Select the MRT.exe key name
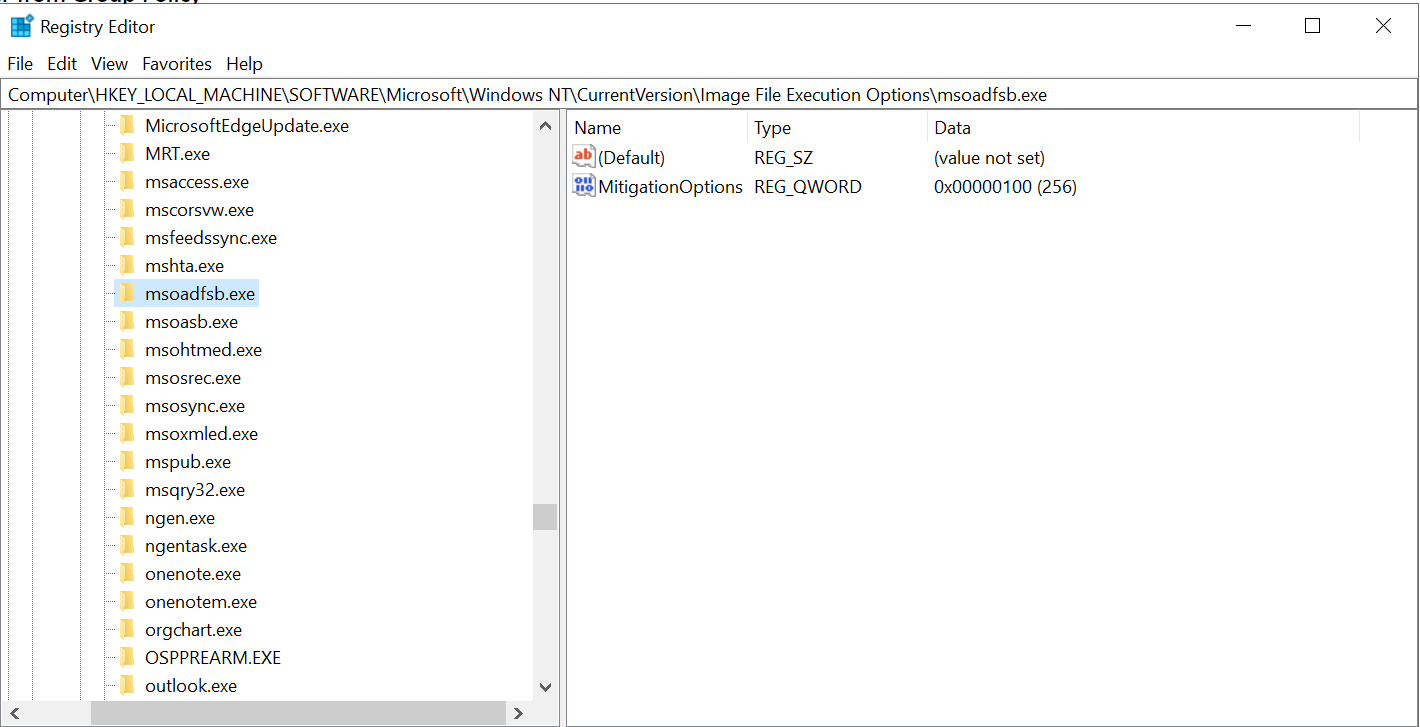1420x727 pixels. point(177,154)
